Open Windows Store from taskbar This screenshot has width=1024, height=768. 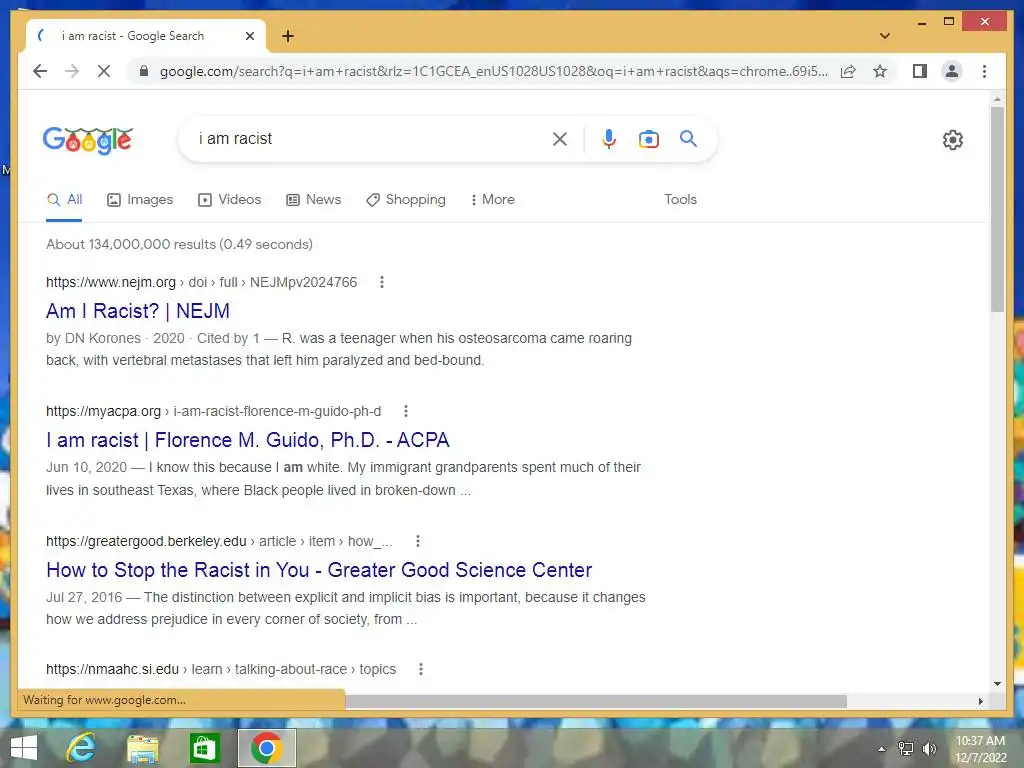pos(204,748)
